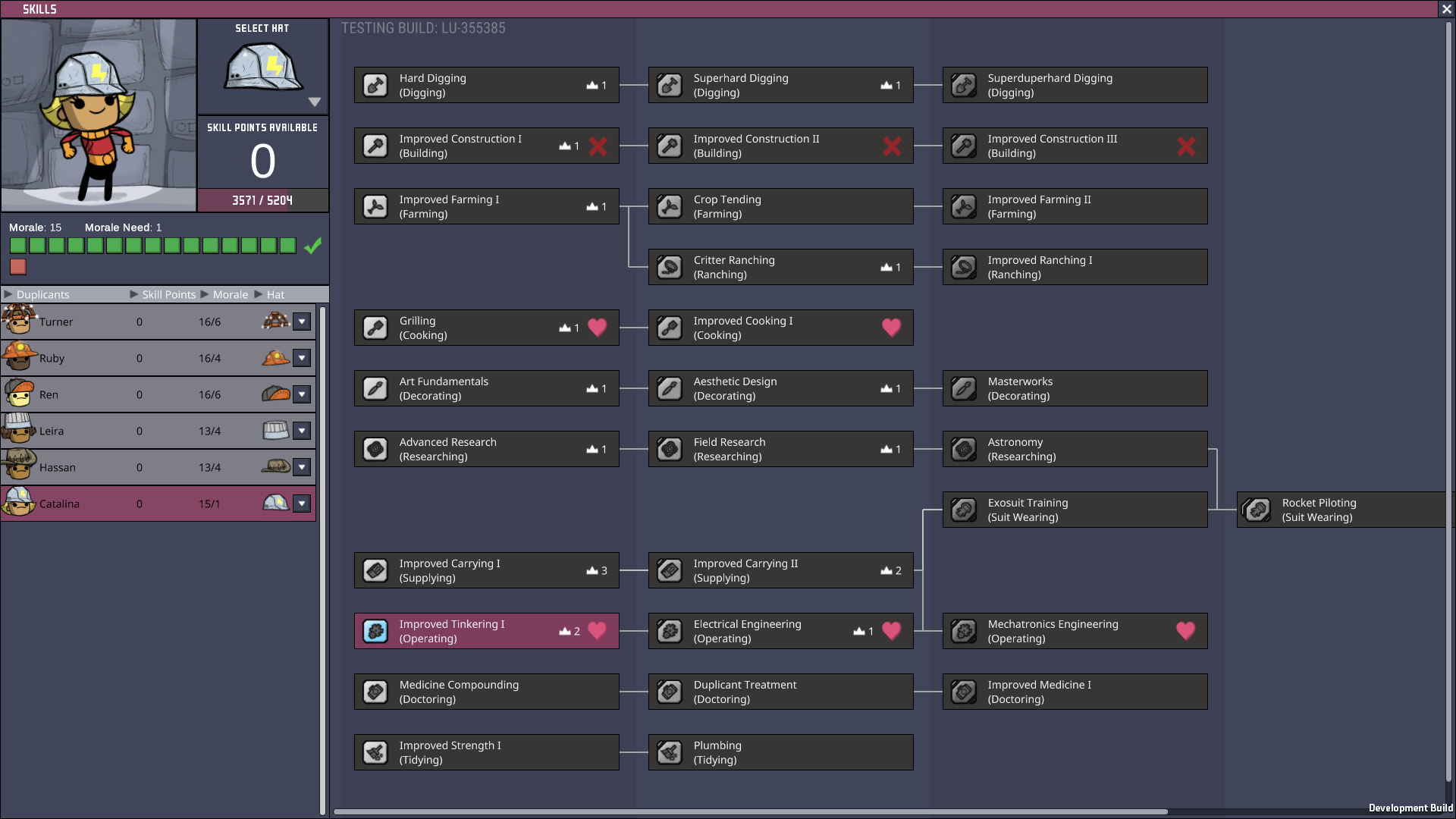The width and height of the screenshot is (1456, 819).
Task: Click the Plumbing tidying skill icon
Action: point(670,752)
